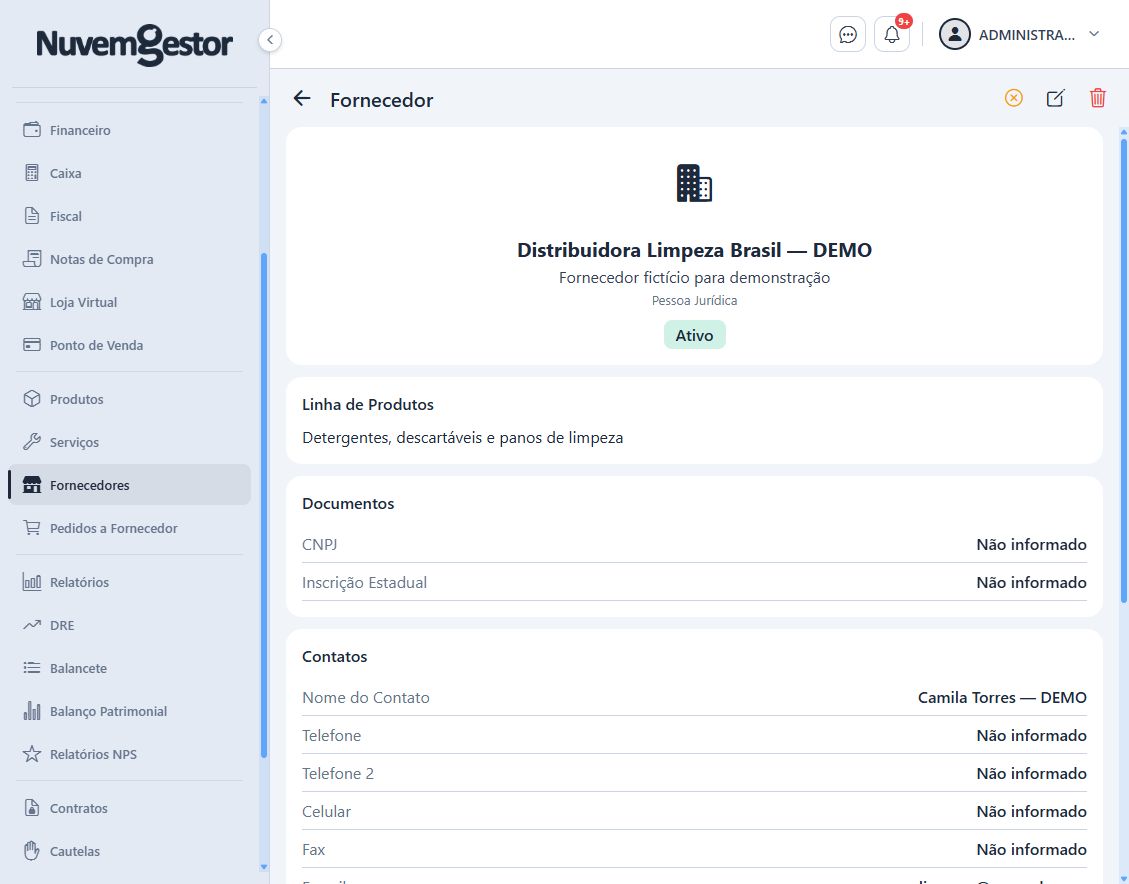Click the Fornecedor fictício para demonstração subtitle

[694, 278]
